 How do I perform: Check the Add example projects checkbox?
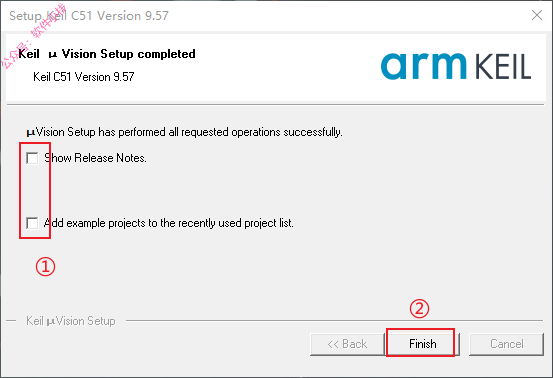tap(32, 223)
